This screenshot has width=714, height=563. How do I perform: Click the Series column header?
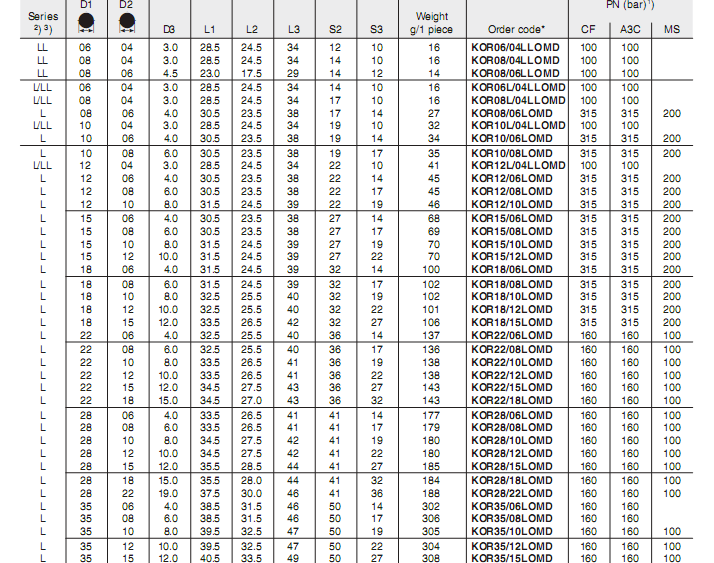click(41, 17)
